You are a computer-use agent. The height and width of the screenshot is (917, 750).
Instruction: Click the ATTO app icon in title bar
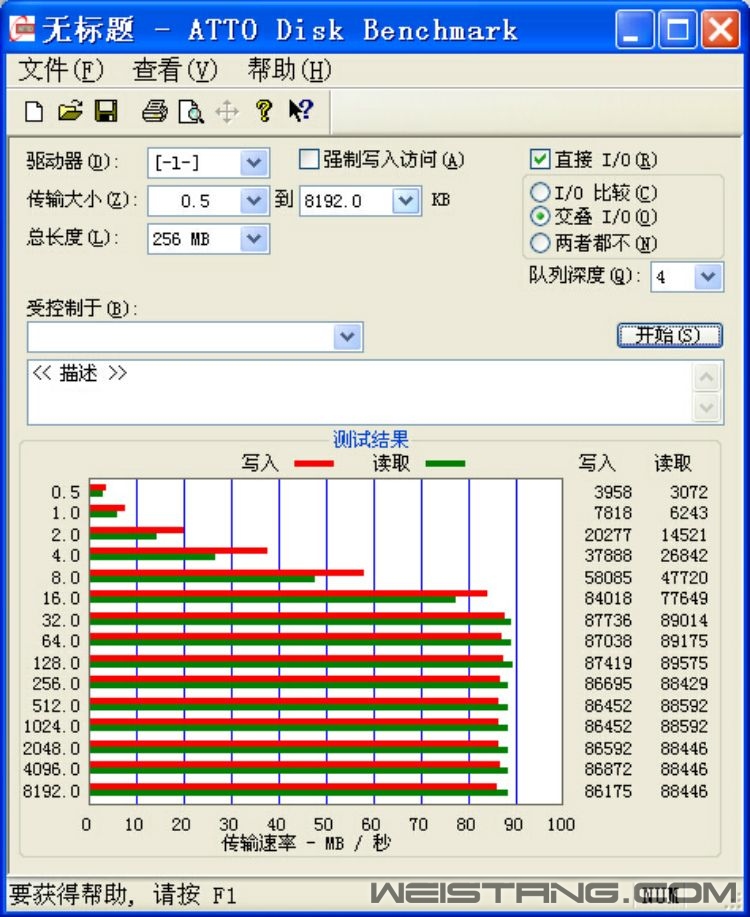point(22,27)
